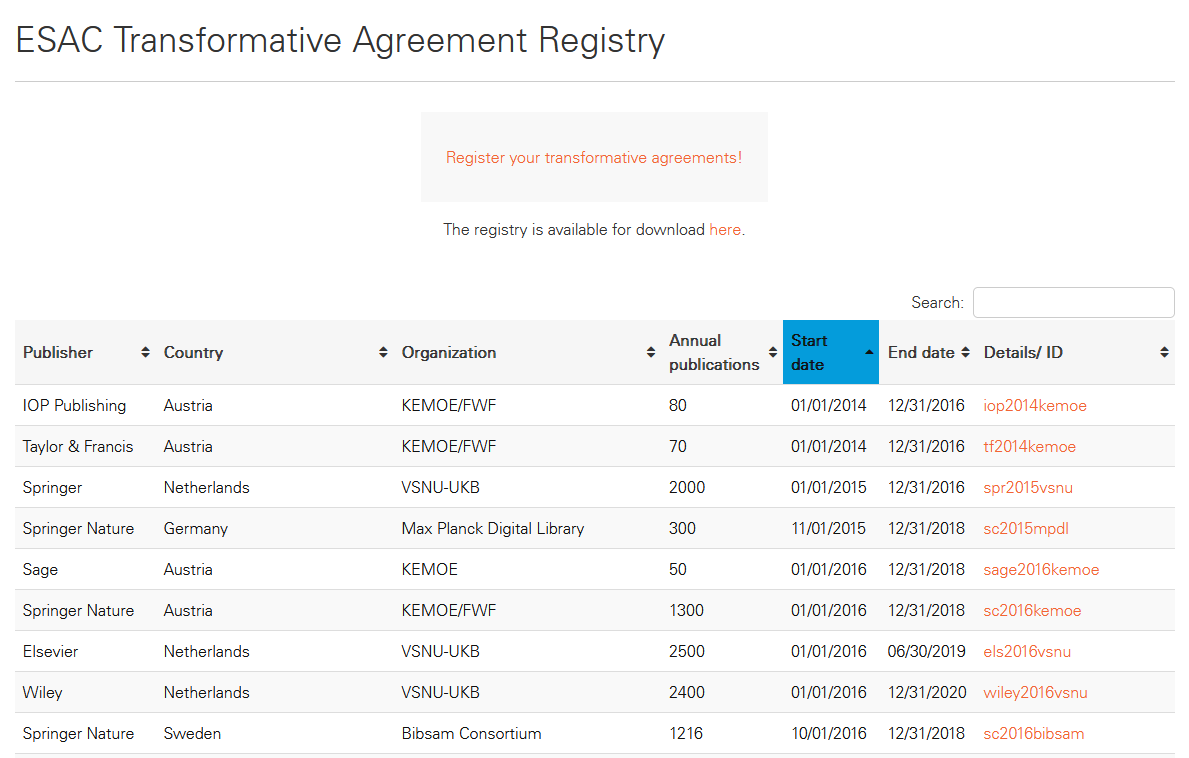Sort table by Publisher column arrows
The image size is (1189, 758).
point(145,352)
